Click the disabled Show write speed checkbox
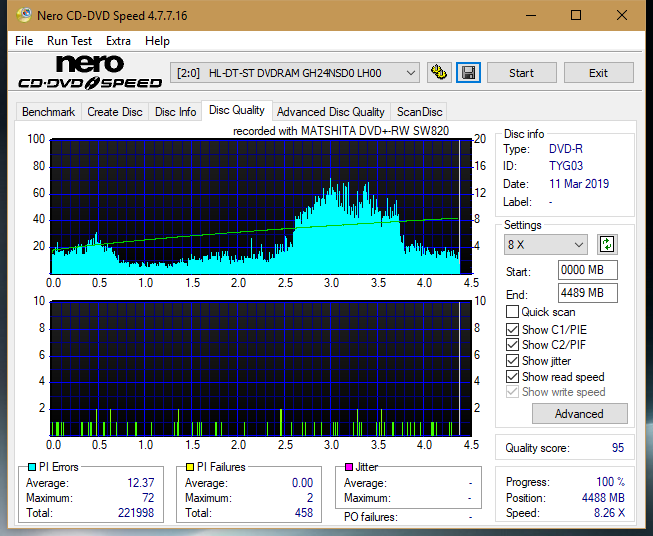Image resolution: width=653 pixels, height=536 pixels. pyautogui.click(x=512, y=392)
